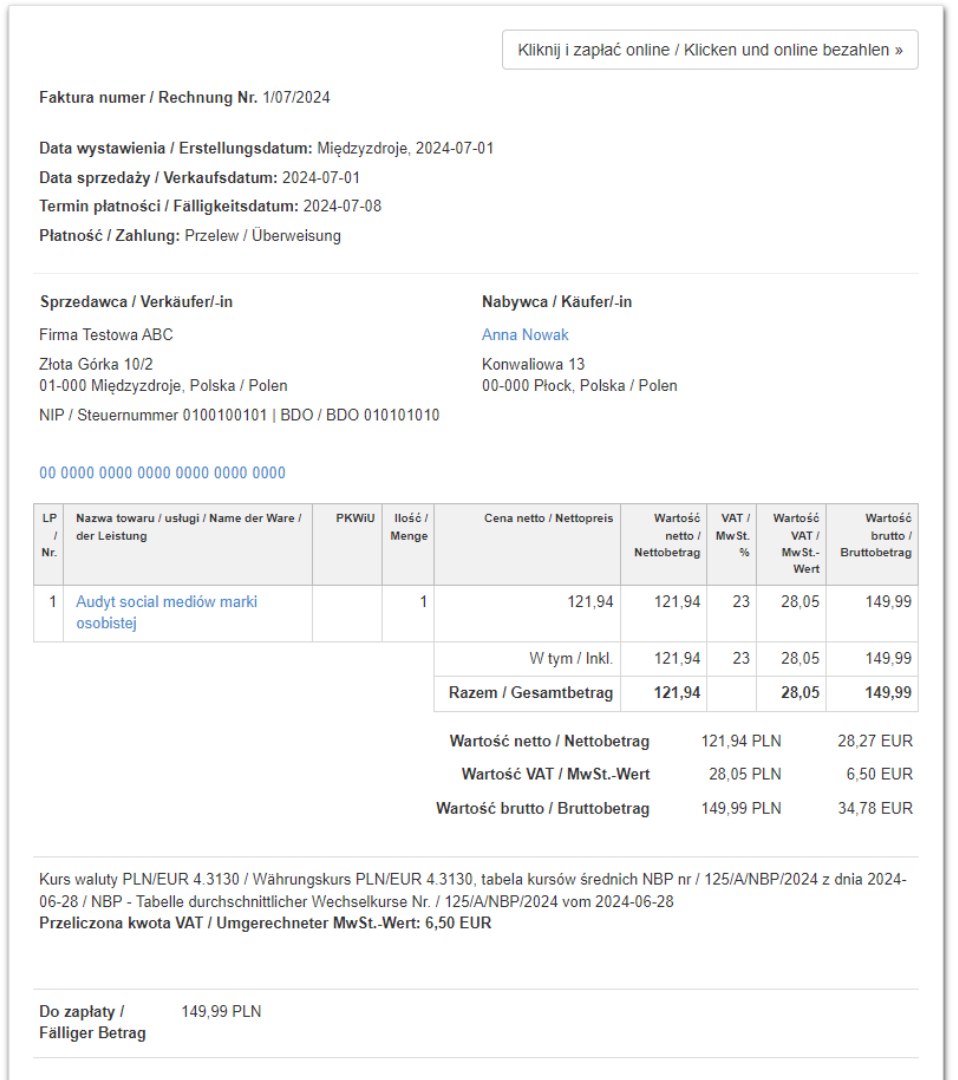
Task: Open product link 'Audyt social mediów marki osobistej'
Action: (166, 612)
